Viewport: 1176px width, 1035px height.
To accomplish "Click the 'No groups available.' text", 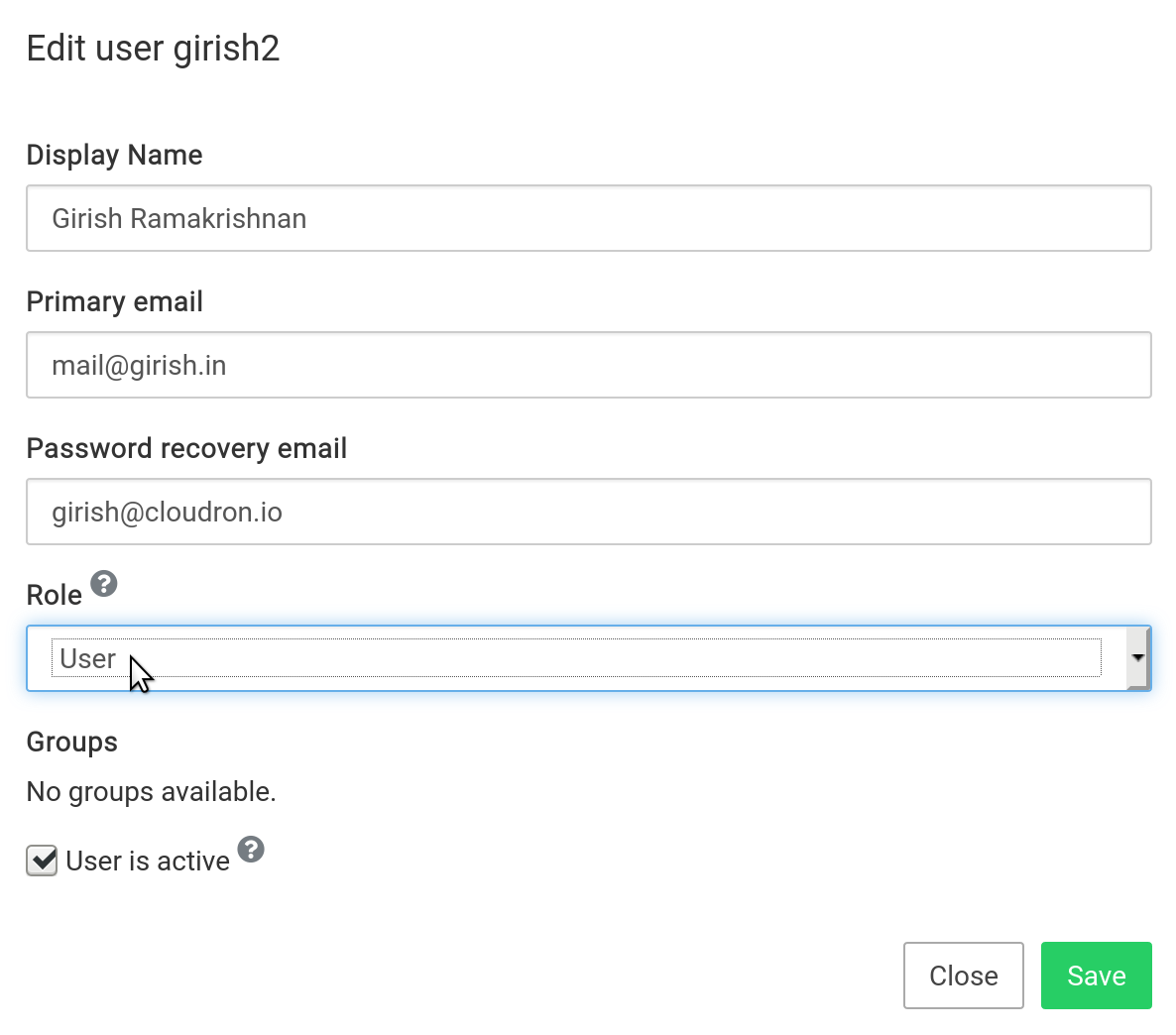I will tap(151, 792).
